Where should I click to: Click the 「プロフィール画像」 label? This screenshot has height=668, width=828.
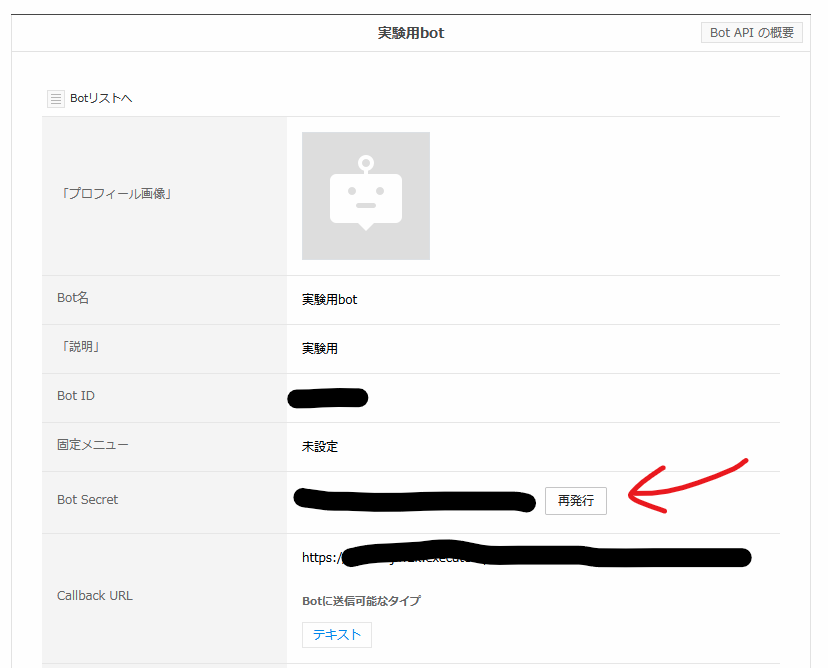(116, 194)
